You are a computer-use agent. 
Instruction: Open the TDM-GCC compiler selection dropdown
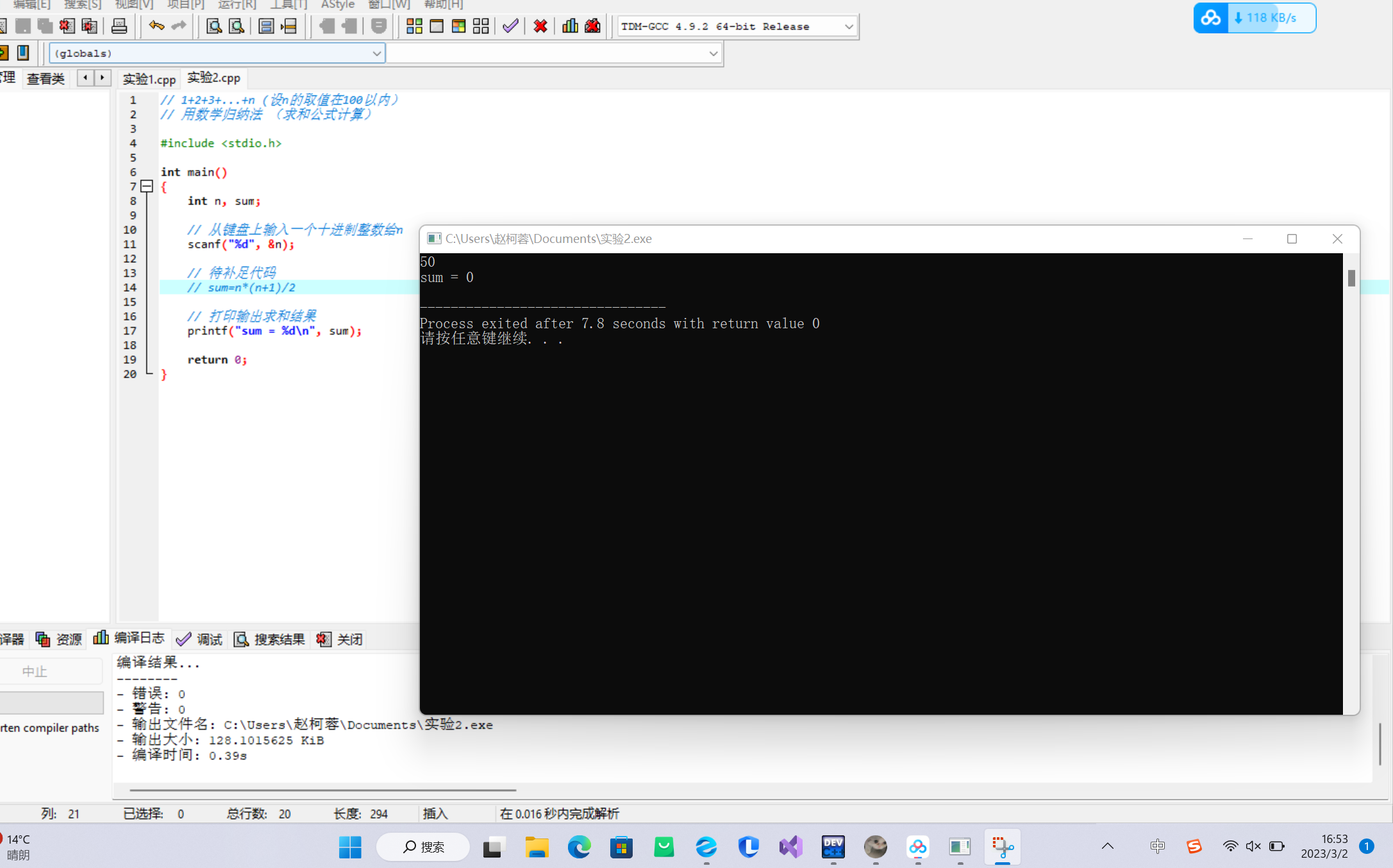(x=848, y=27)
